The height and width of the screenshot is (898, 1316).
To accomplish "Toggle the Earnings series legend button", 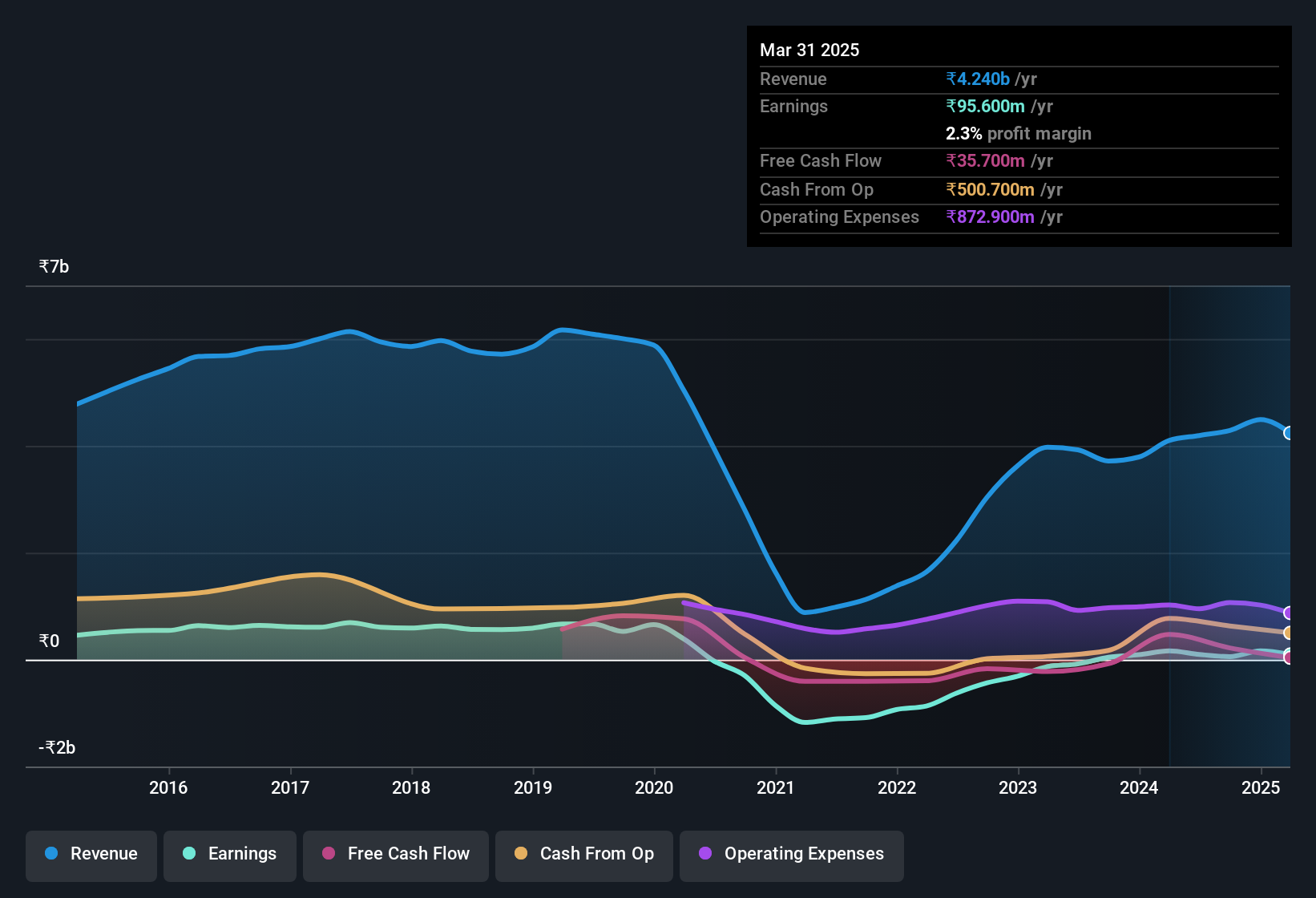I will (x=230, y=854).
